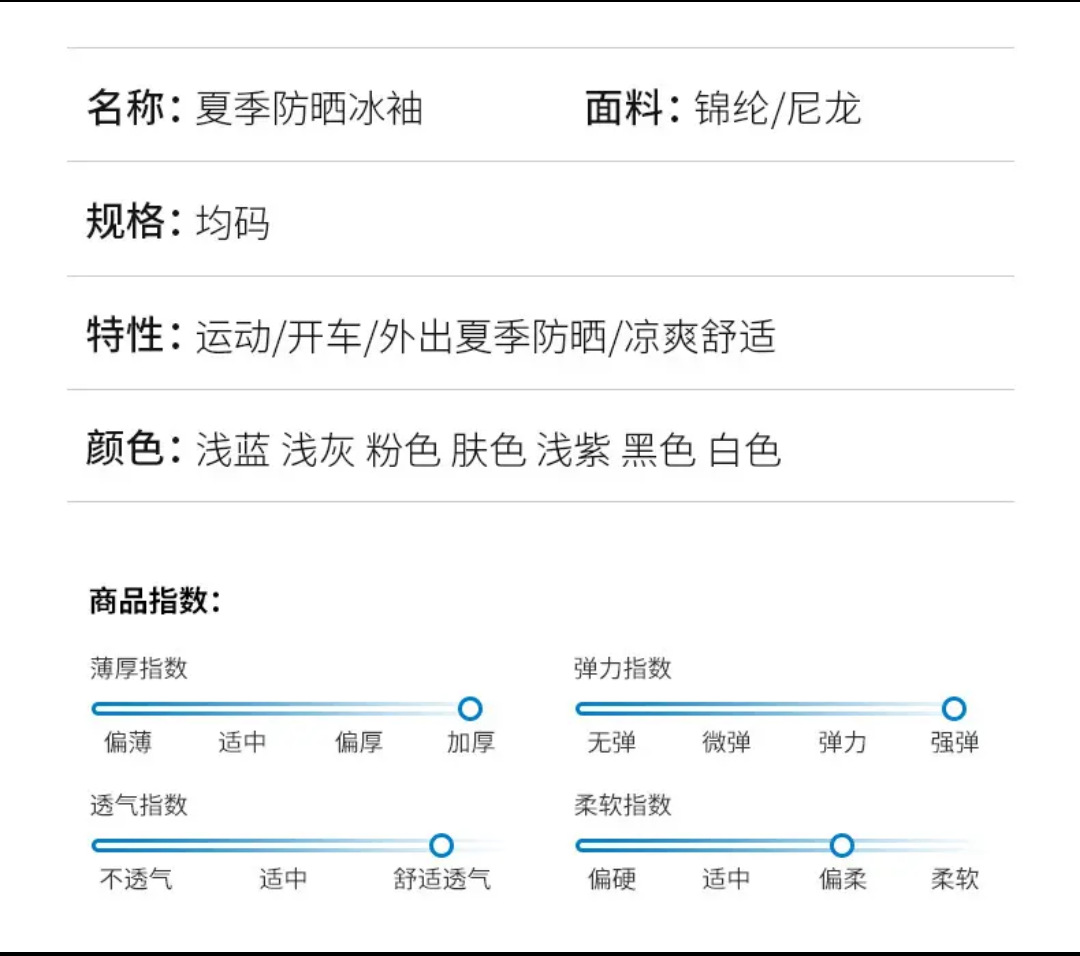
Task: Select the 偏薄 thickness label
Action: [x=128, y=743]
